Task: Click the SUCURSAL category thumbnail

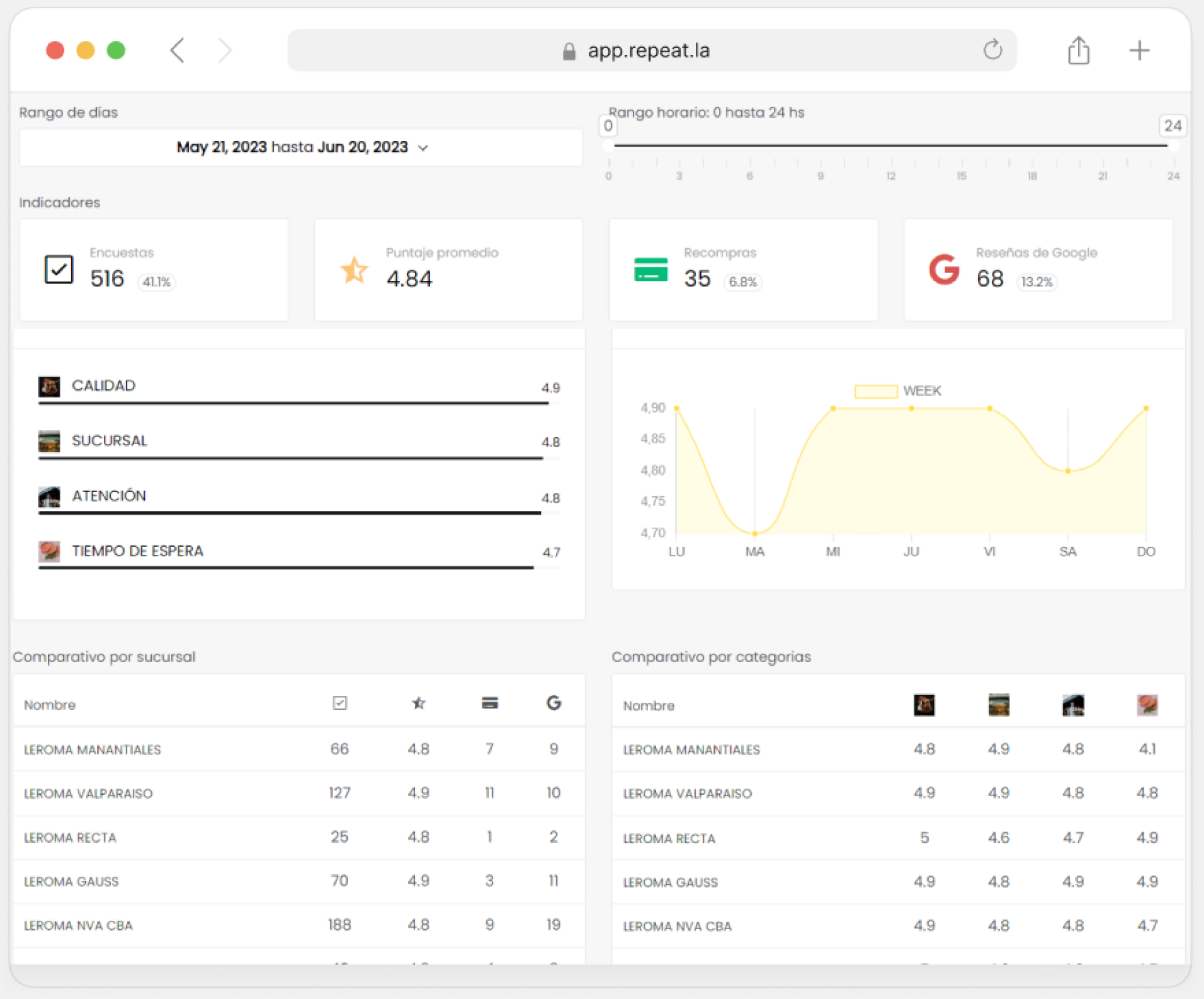Action: pos(49,441)
